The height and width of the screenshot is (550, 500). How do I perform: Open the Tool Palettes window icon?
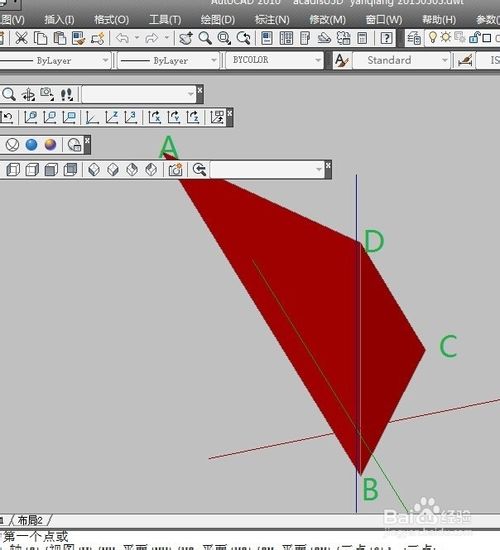(x=305, y=38)
